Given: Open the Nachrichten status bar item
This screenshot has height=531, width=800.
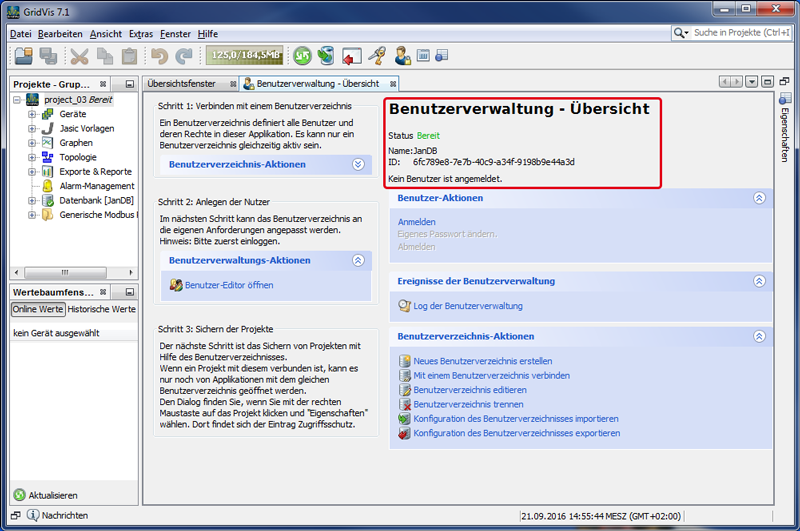Looking at the screenshot, I should [x=58, y=515].
